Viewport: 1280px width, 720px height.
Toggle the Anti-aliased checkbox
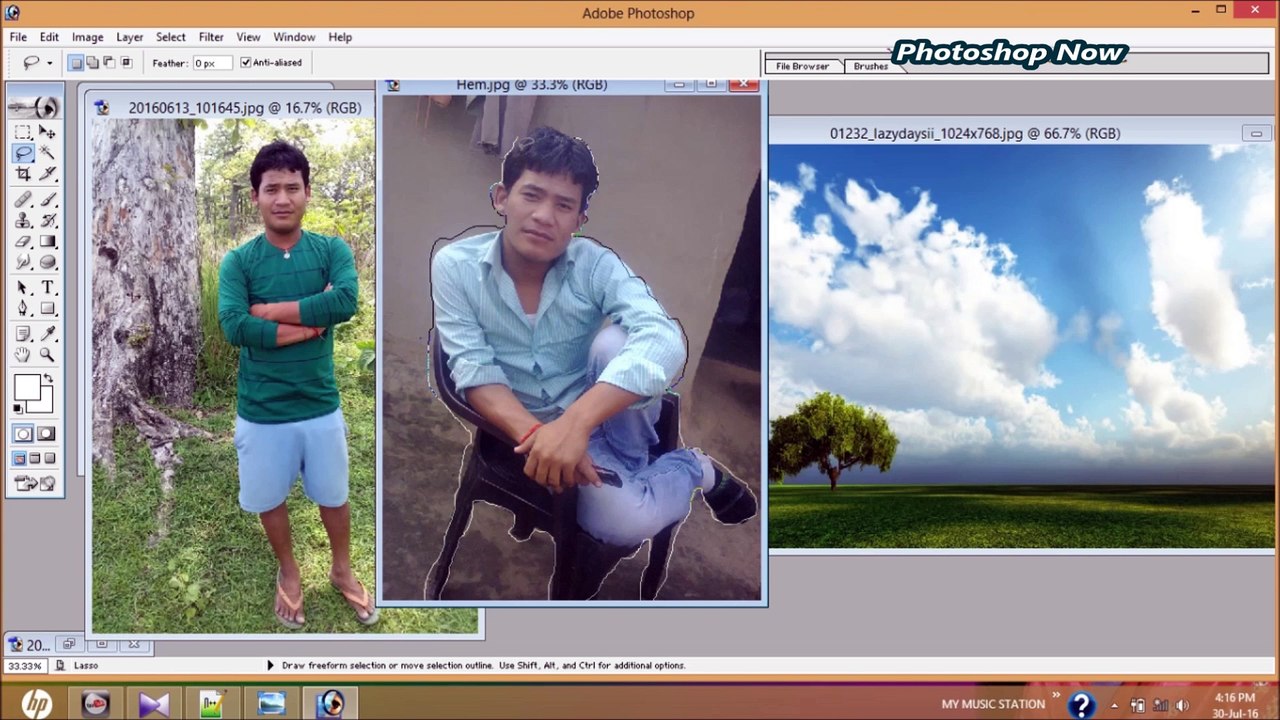click(246, 63)
